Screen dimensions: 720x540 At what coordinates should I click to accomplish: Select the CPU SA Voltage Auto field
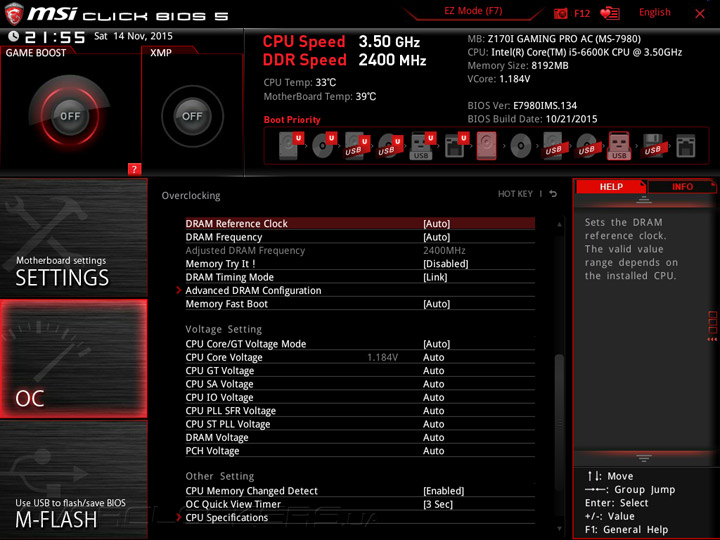(433, 384)
